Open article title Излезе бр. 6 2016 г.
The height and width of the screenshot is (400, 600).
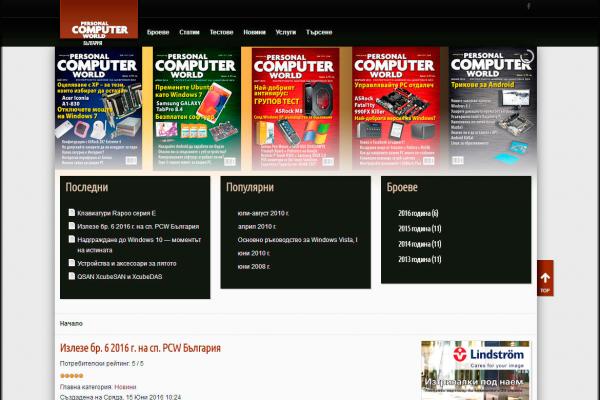(140, 348)
